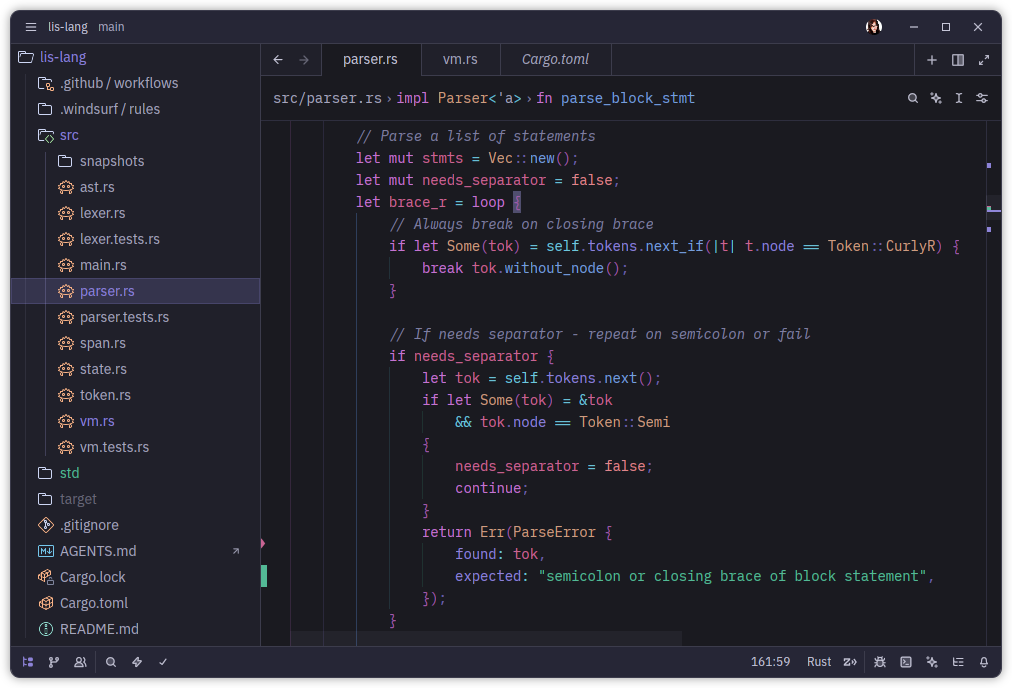The width and height of the screenshot is (1012, 688).
Task: Click the 'loop' keyword in code
Action: (x=488, y=202)
